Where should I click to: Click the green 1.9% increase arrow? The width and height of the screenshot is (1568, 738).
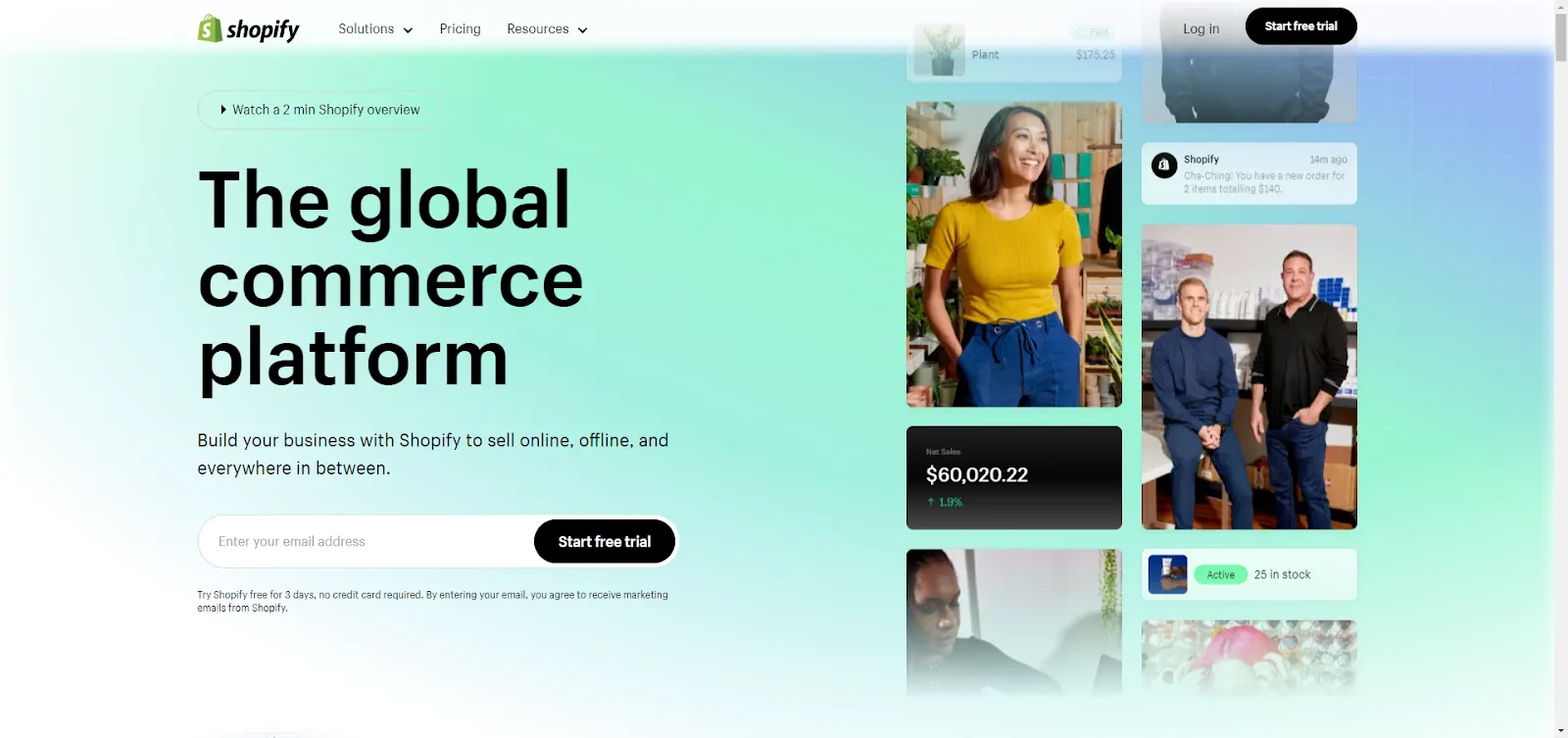[x=931, y=502]
